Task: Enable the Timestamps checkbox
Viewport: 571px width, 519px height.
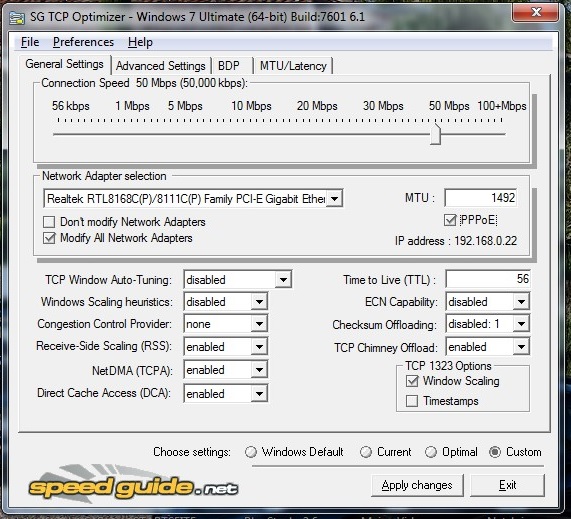Action: click(412, 401)
